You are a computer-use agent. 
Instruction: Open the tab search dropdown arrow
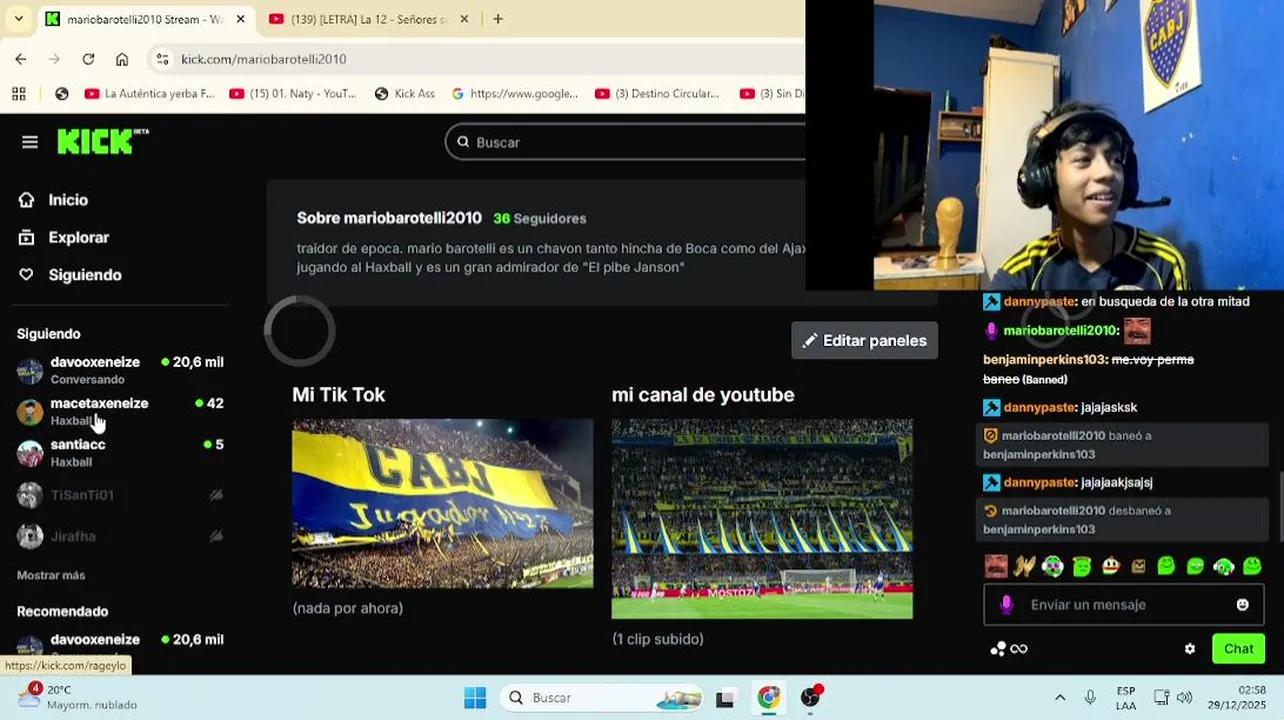pyautogui.click(x=18, y=19)
